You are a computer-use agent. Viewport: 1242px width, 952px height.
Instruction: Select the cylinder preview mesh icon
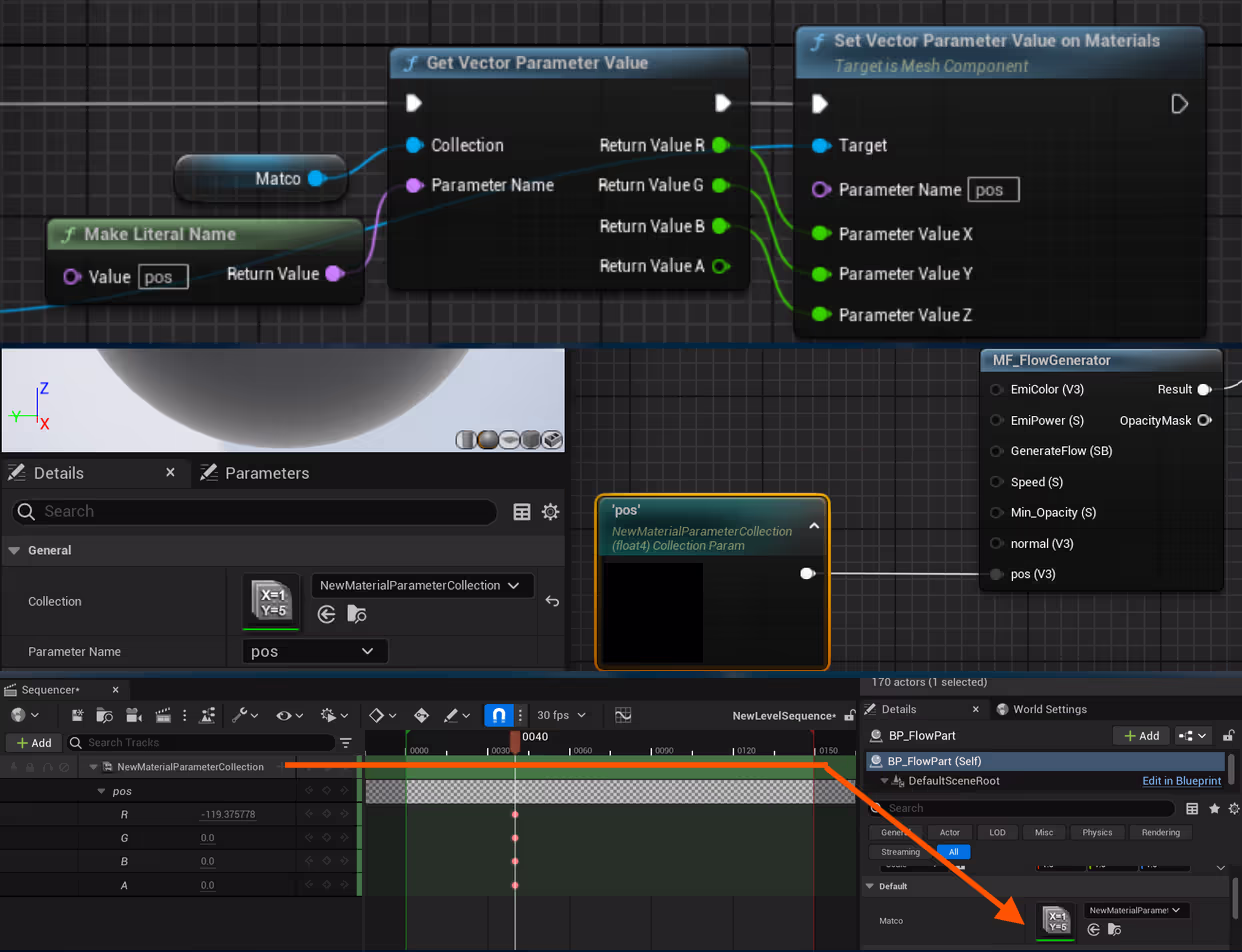tap(466, 439)
